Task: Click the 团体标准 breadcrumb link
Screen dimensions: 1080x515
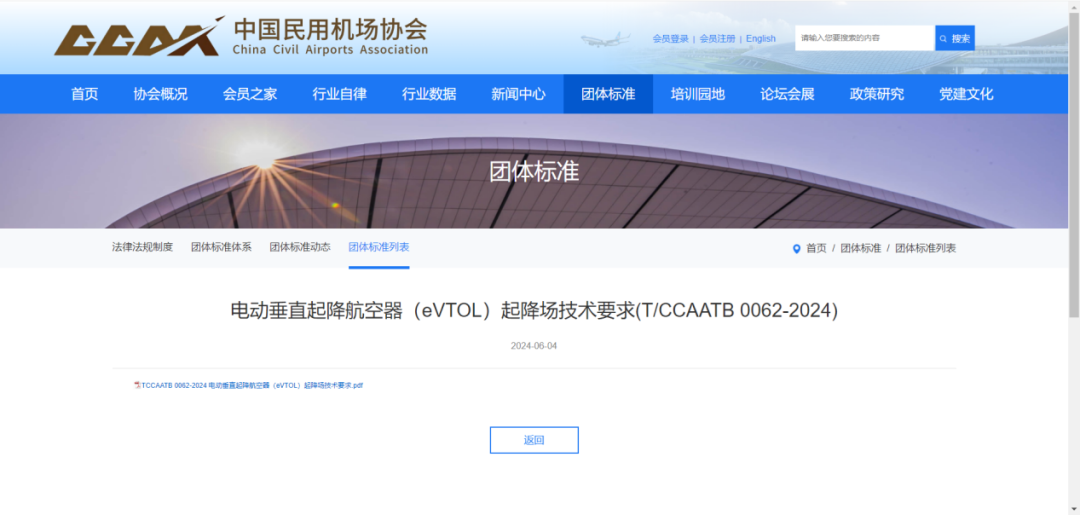Action: [x=860, y=248]
